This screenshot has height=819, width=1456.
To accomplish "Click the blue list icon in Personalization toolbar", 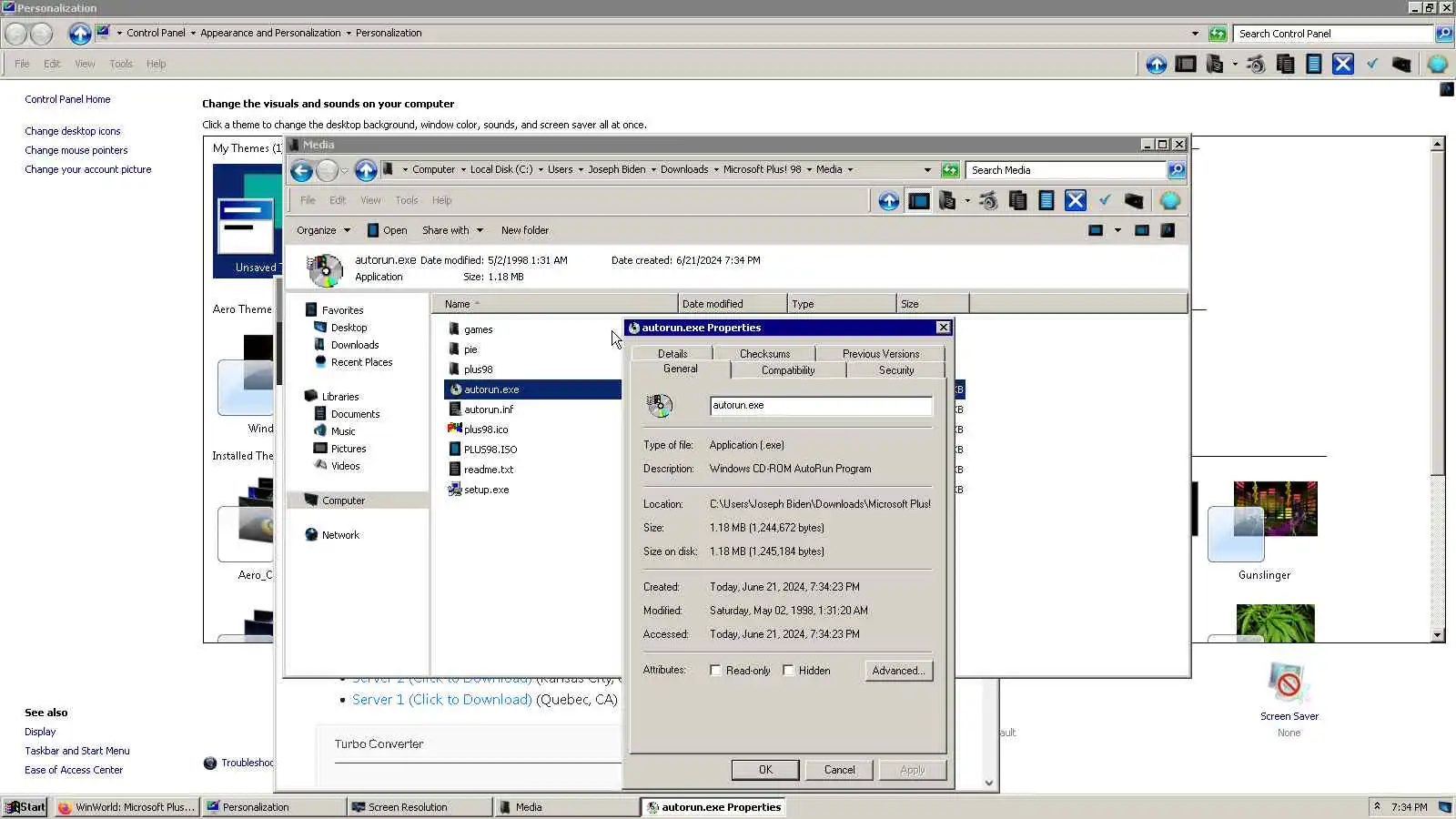I will pyautogui.click(x=1314, y=64).
